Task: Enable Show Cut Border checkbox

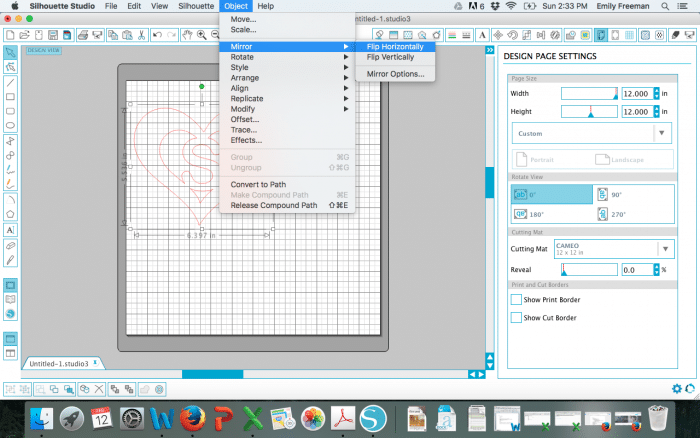Action: coord(516,317)
